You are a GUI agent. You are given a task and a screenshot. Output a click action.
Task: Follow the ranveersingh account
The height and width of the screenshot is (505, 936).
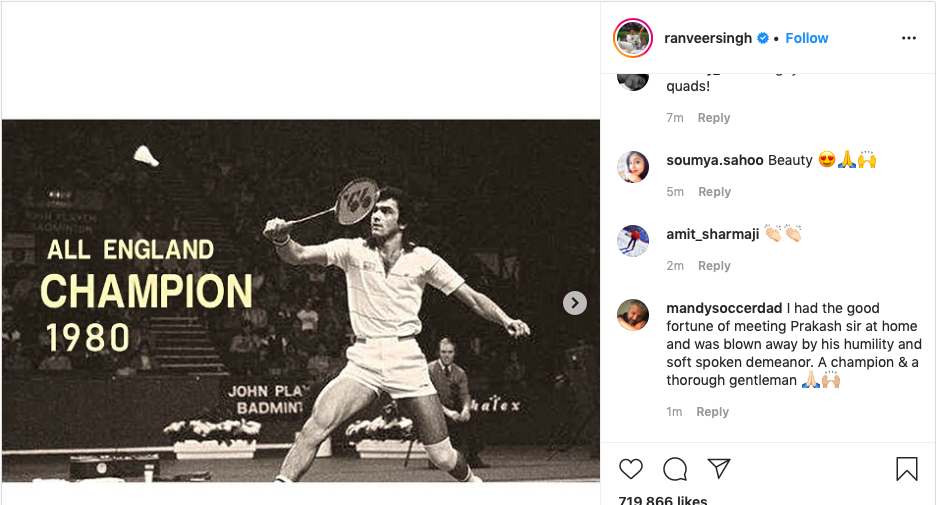806,38
